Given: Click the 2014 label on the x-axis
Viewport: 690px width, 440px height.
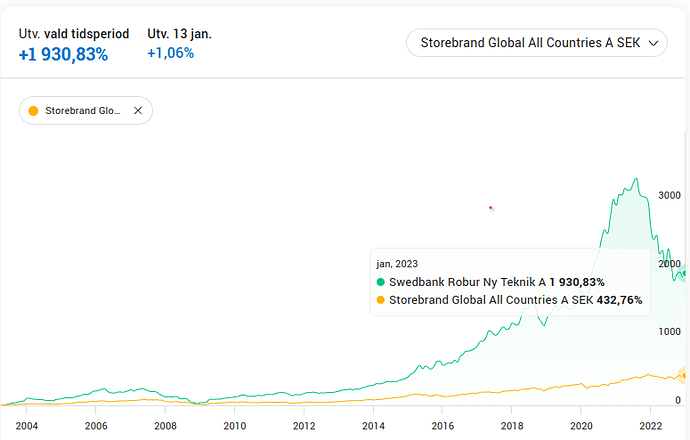Looking at the screenshot, I should (373, 426).
